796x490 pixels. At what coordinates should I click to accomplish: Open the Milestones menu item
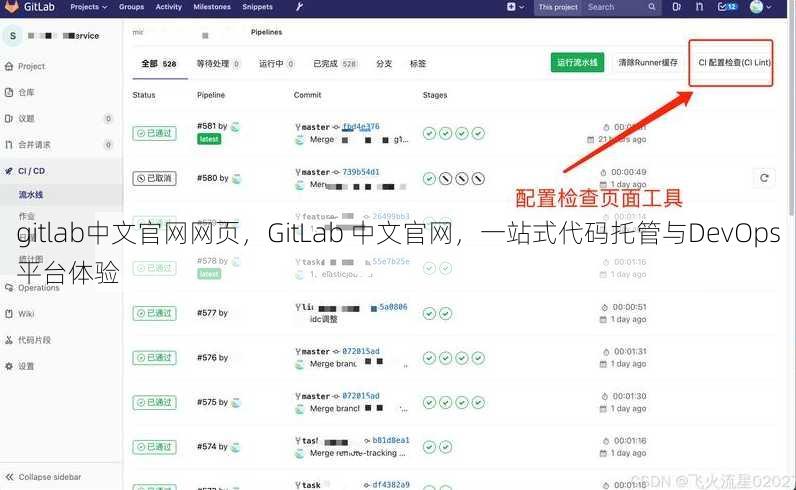[212, 7]
